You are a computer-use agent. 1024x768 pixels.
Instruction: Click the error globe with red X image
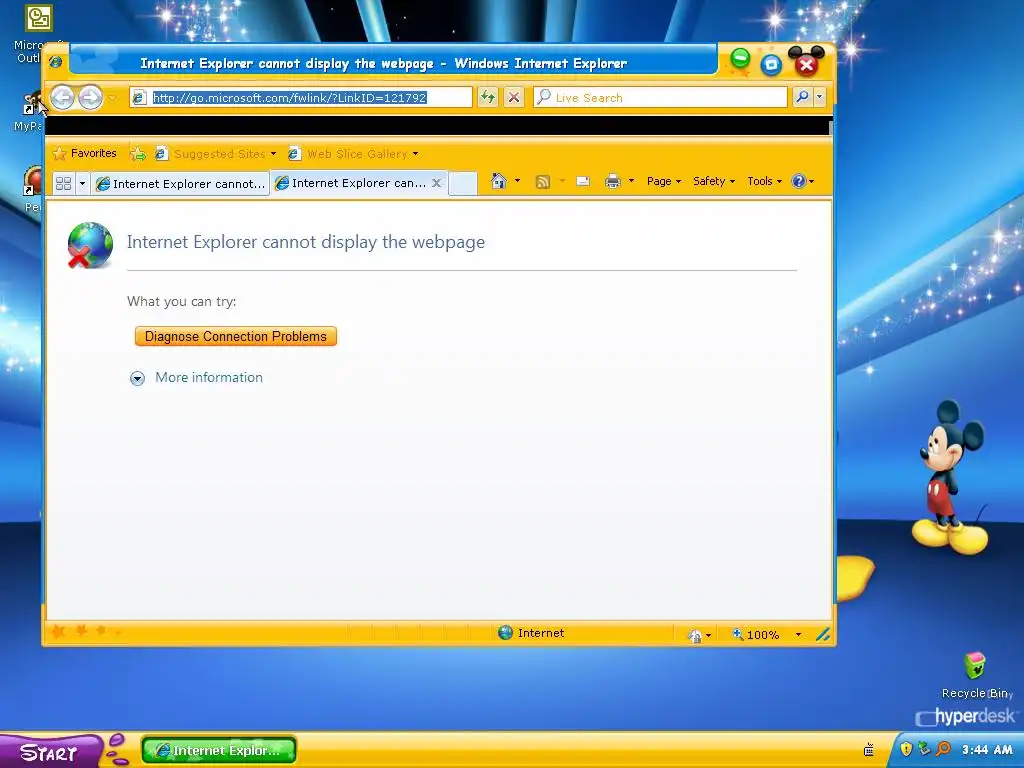[x=90, y=246]
